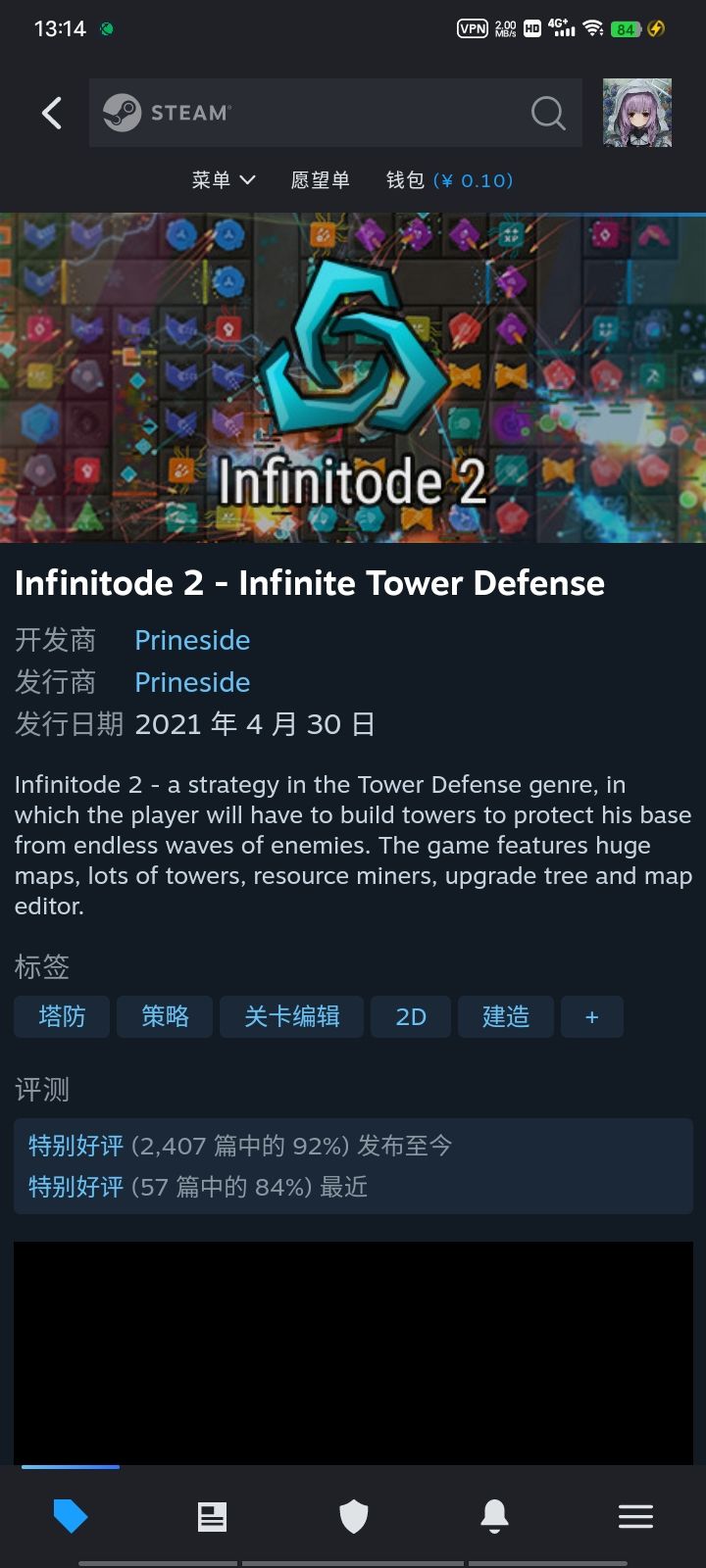Open all-time reviews 特别好评 92%
Image resolution: width=706 pixels, height=1568 pixels.
240,1146
